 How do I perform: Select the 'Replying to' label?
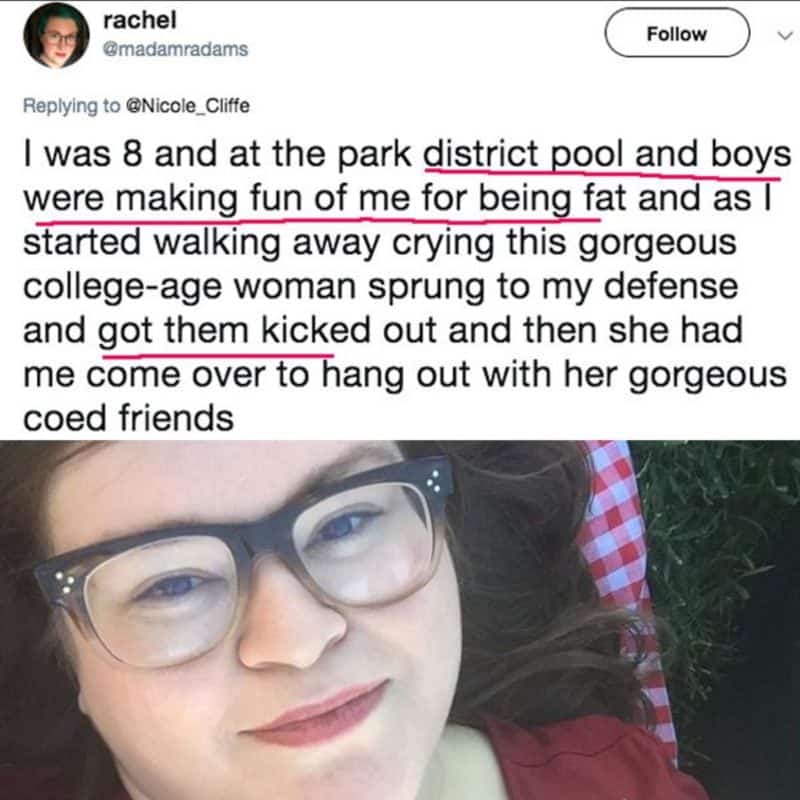[x=72, y=106]
